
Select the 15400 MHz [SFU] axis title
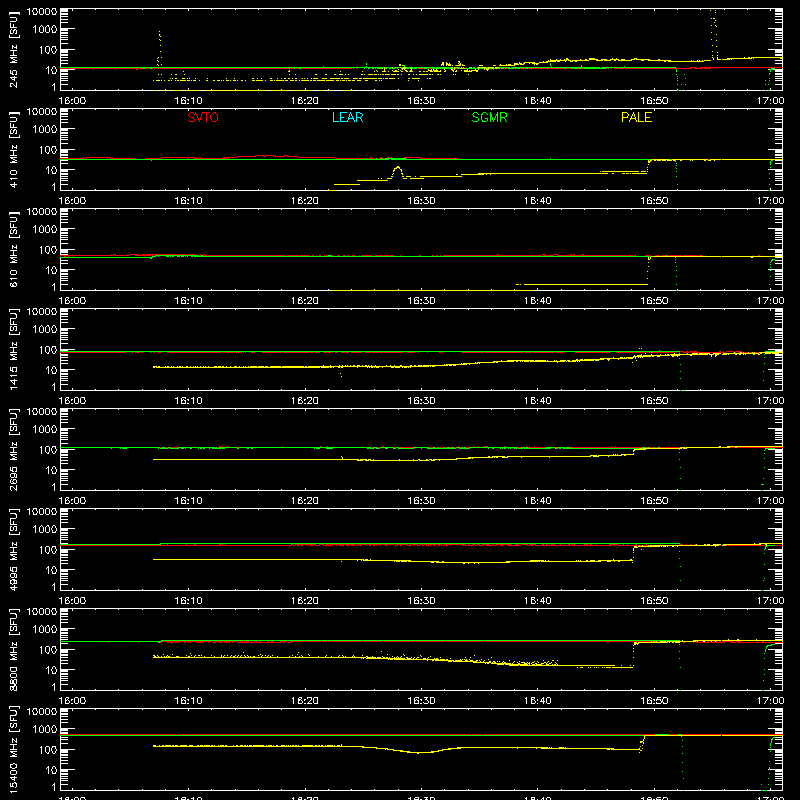click(14, 749)
